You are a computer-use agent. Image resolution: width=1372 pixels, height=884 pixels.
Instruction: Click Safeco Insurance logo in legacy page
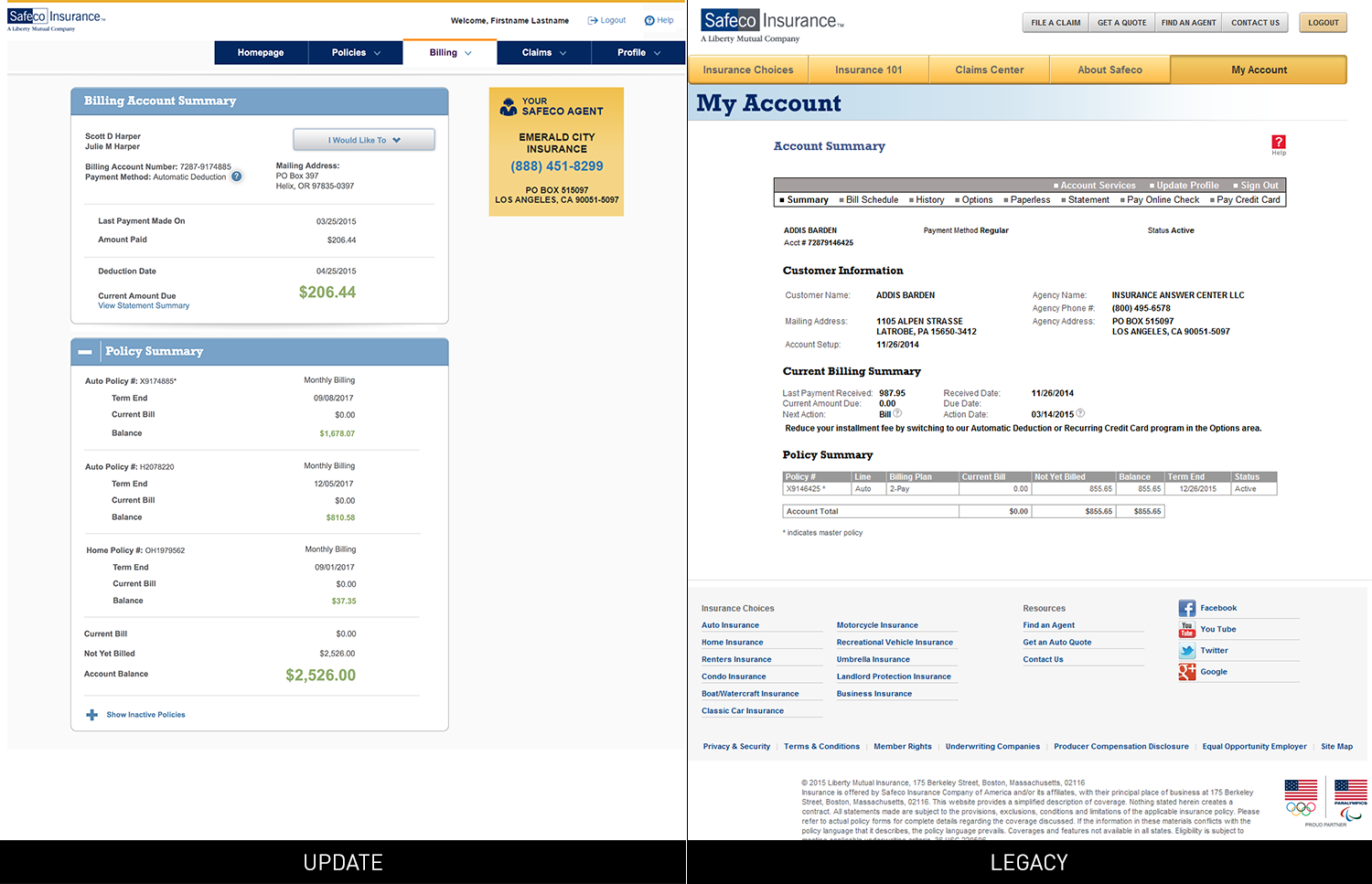(773, 26)
